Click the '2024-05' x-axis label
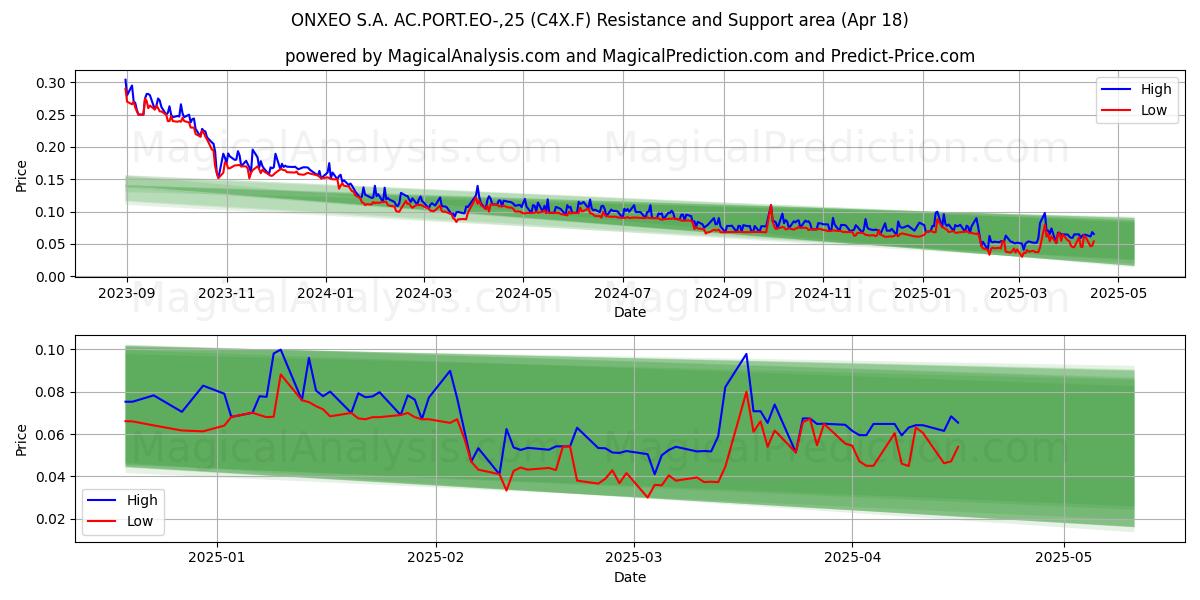Screen dimensions: 1200x600 (524, 294)
